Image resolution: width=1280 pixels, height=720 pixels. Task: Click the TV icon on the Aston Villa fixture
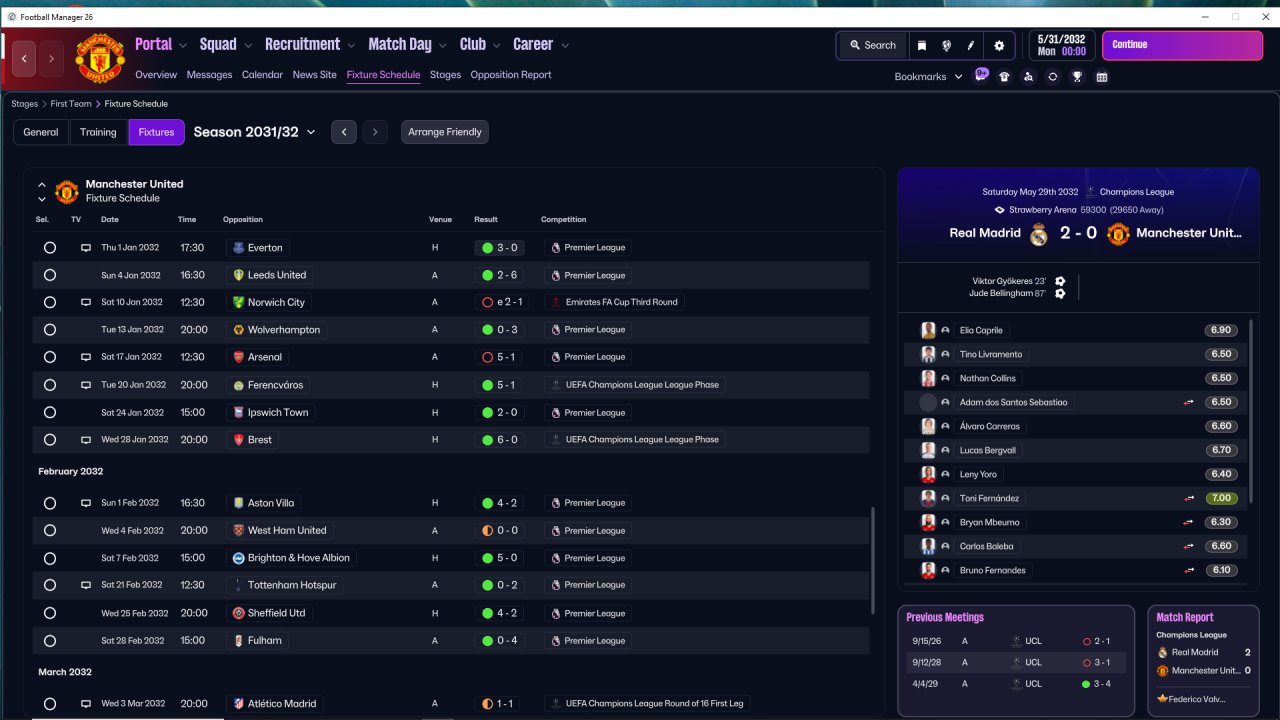(x=85, y=503)
